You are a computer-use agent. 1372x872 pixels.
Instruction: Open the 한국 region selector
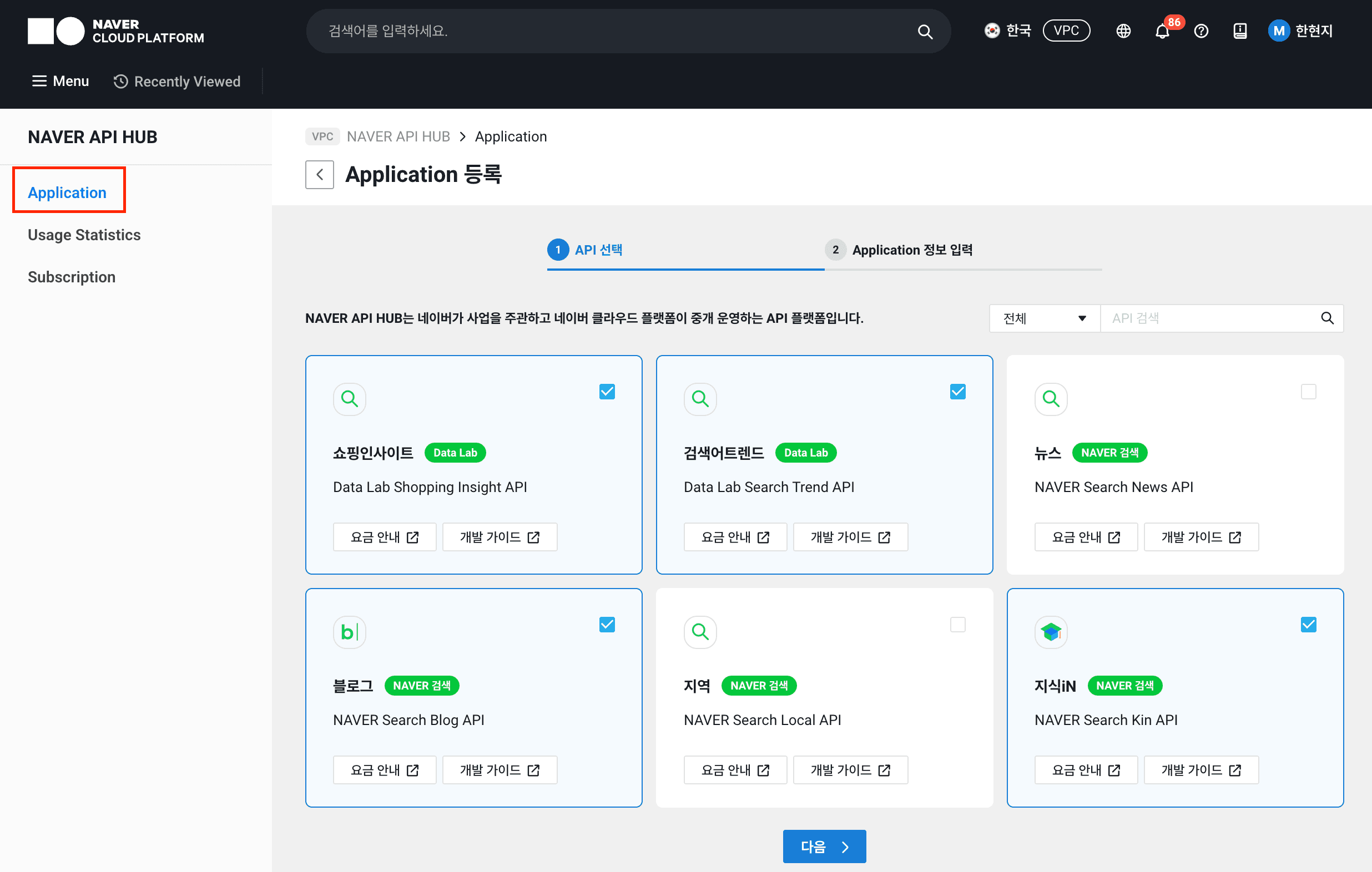pos(1007,31)
